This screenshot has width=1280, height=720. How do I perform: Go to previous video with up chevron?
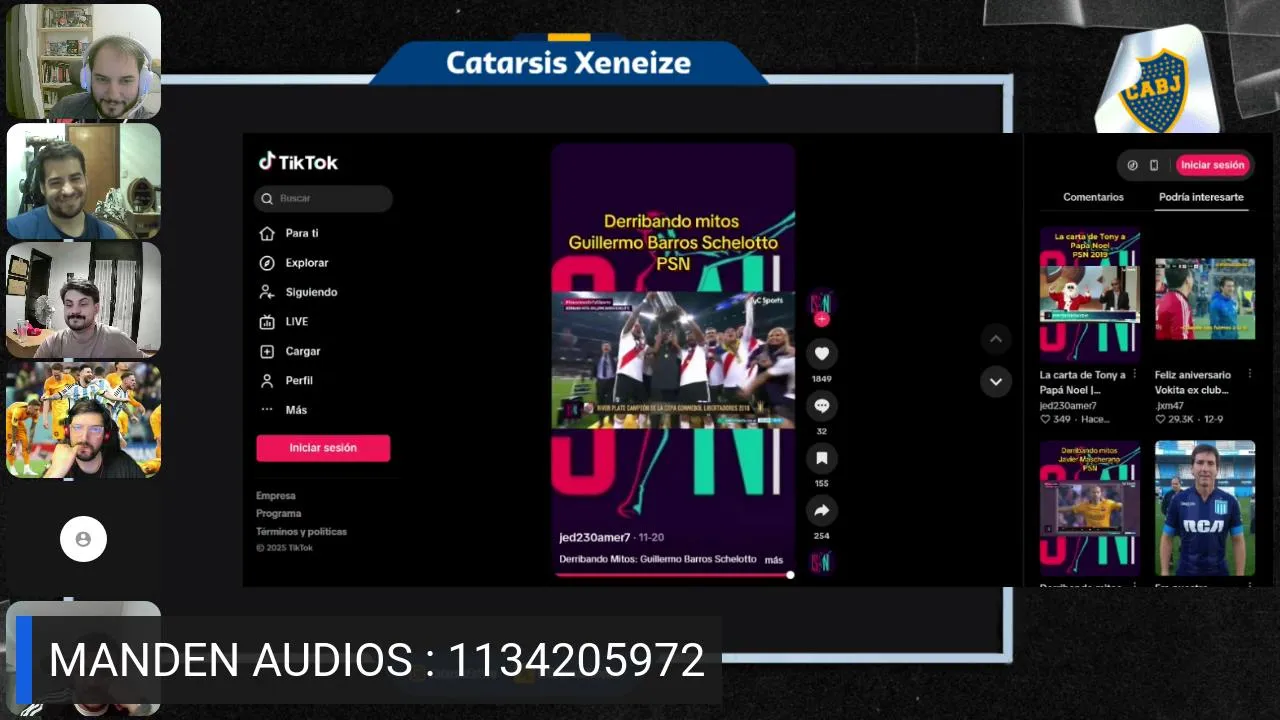point(996,340)
